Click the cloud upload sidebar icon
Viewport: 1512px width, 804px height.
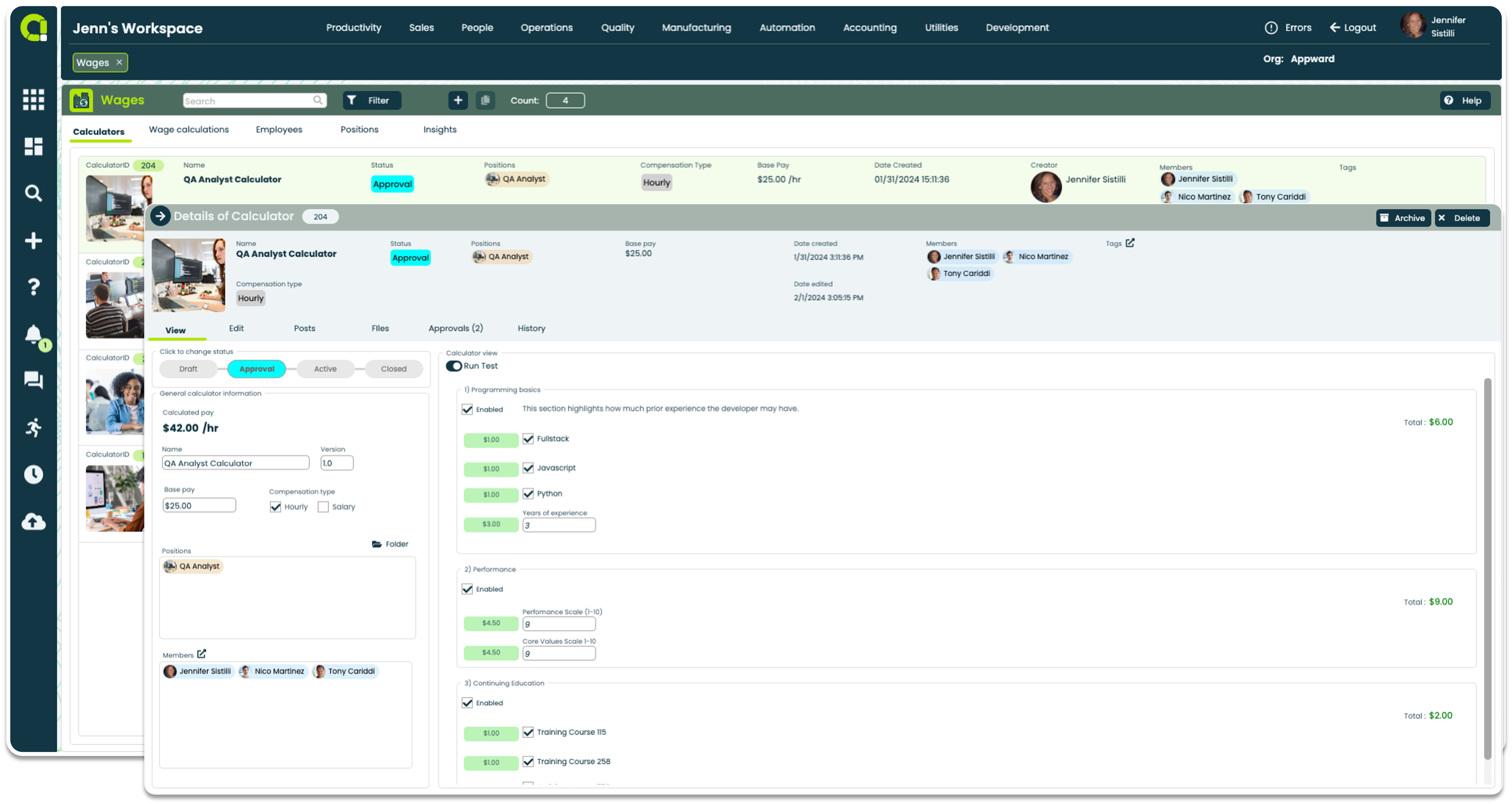[33, 522]
